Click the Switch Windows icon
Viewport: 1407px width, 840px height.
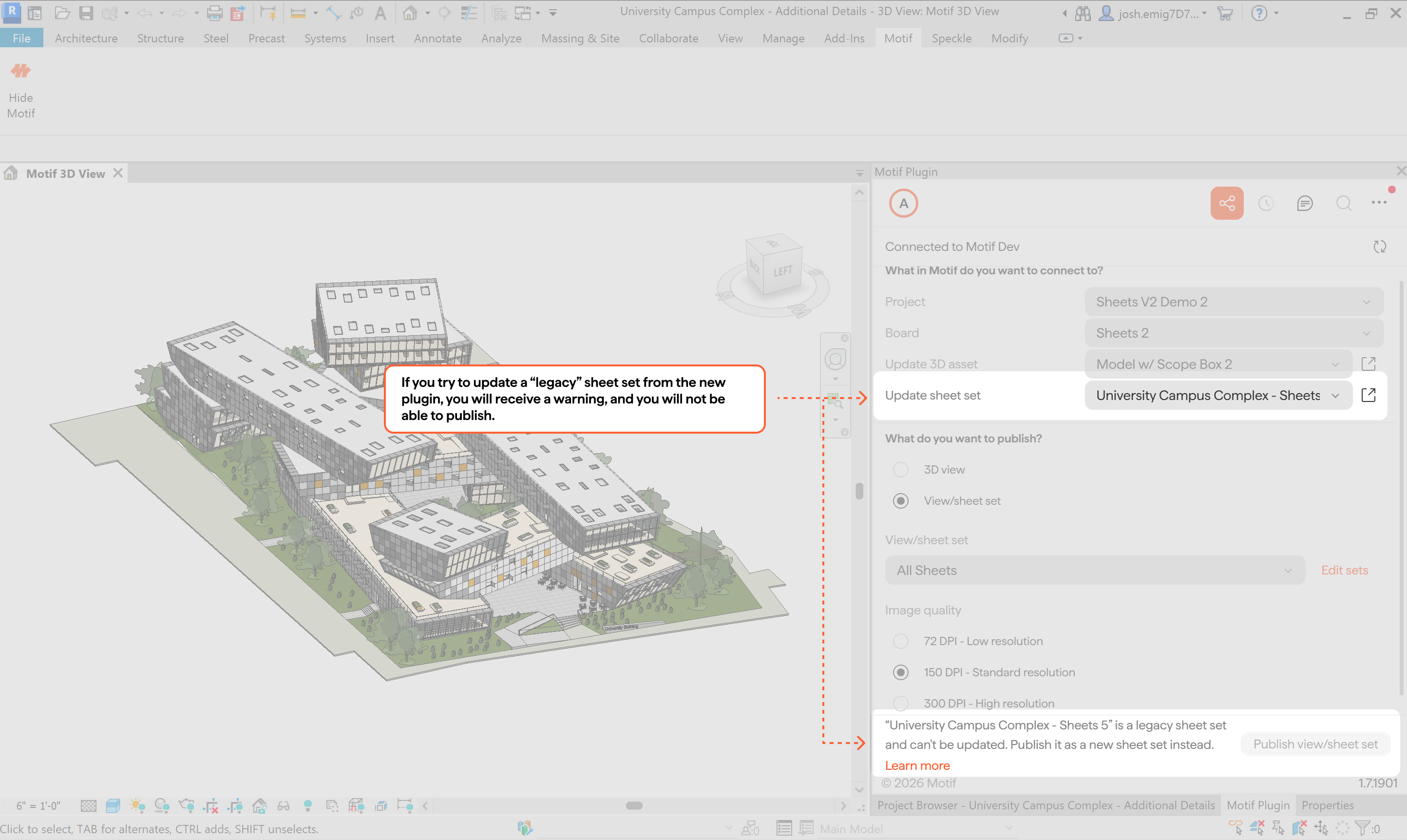(x=522, y=13)
